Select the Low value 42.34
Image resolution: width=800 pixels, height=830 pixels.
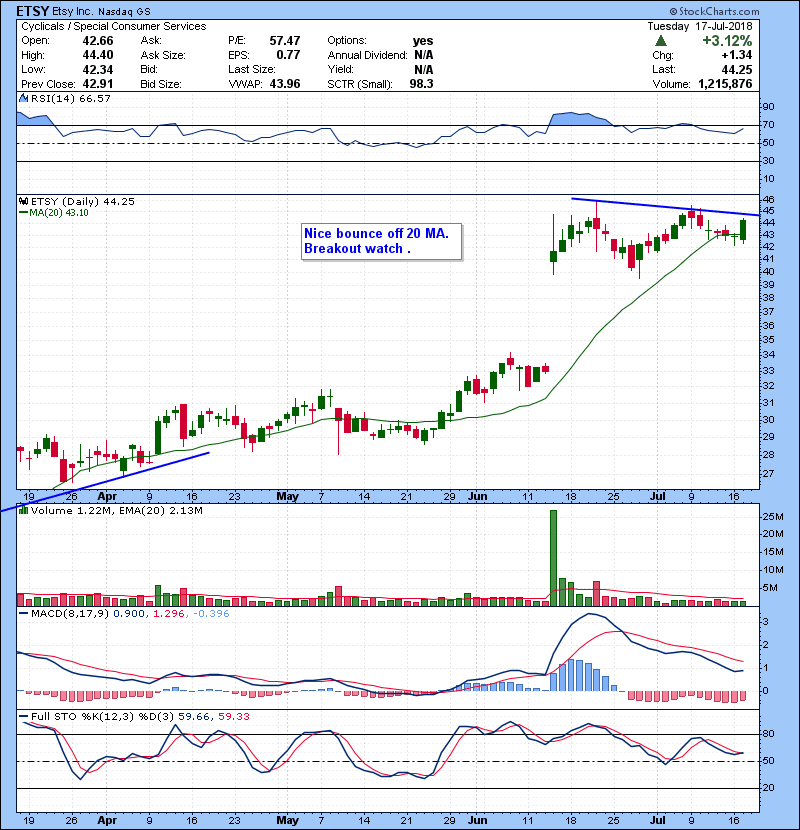click(98, 69)
